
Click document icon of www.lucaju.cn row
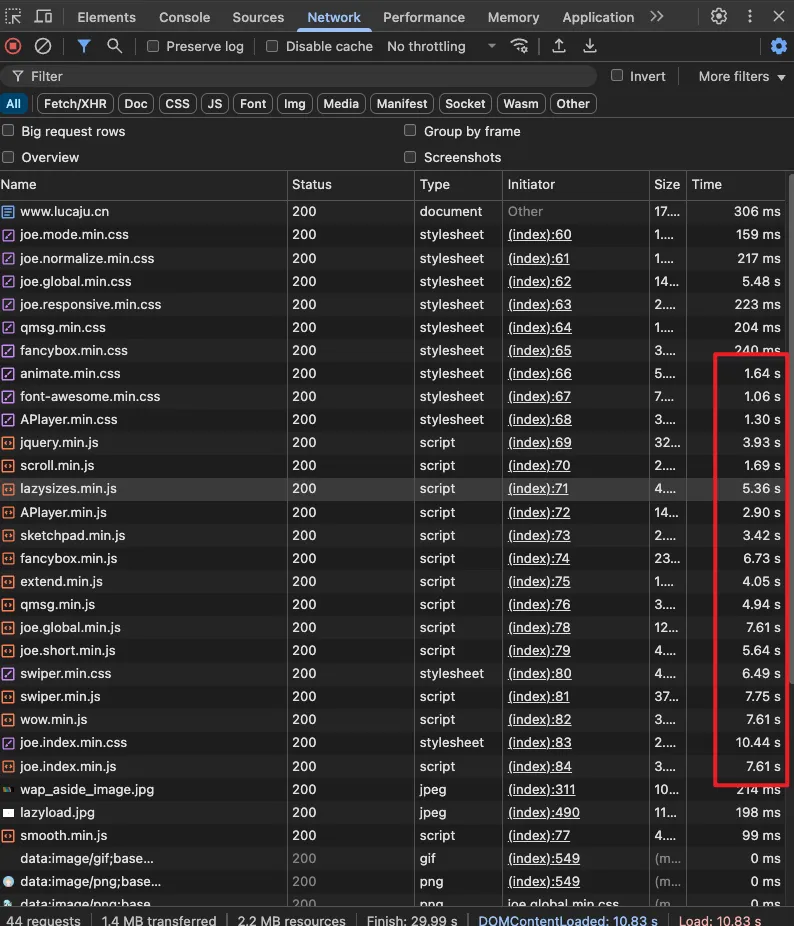pos(8,211)
